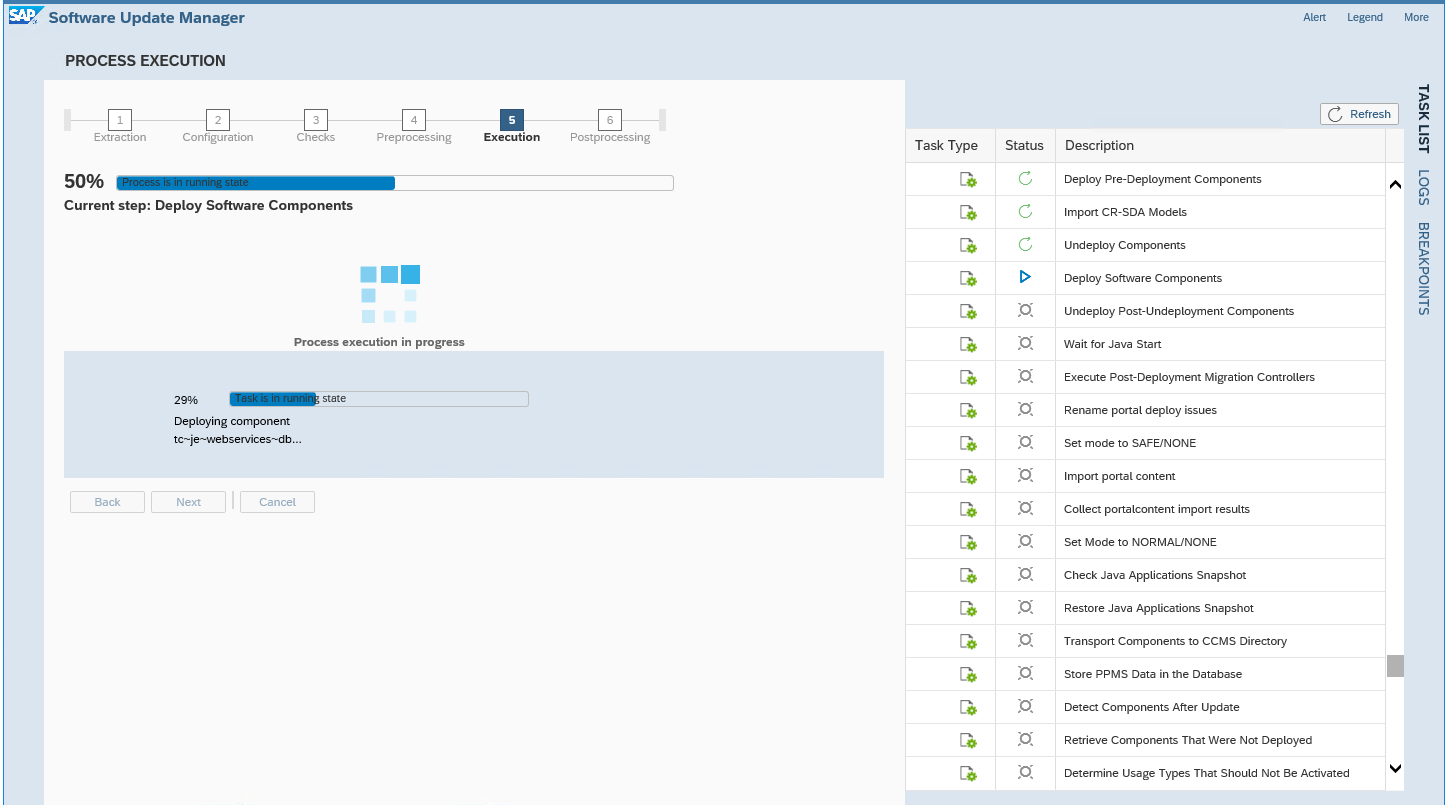Click task type icon for Deploy Software Components
Screen dimensions: 1447x805
pyautogui.click(x=968, y=279)
